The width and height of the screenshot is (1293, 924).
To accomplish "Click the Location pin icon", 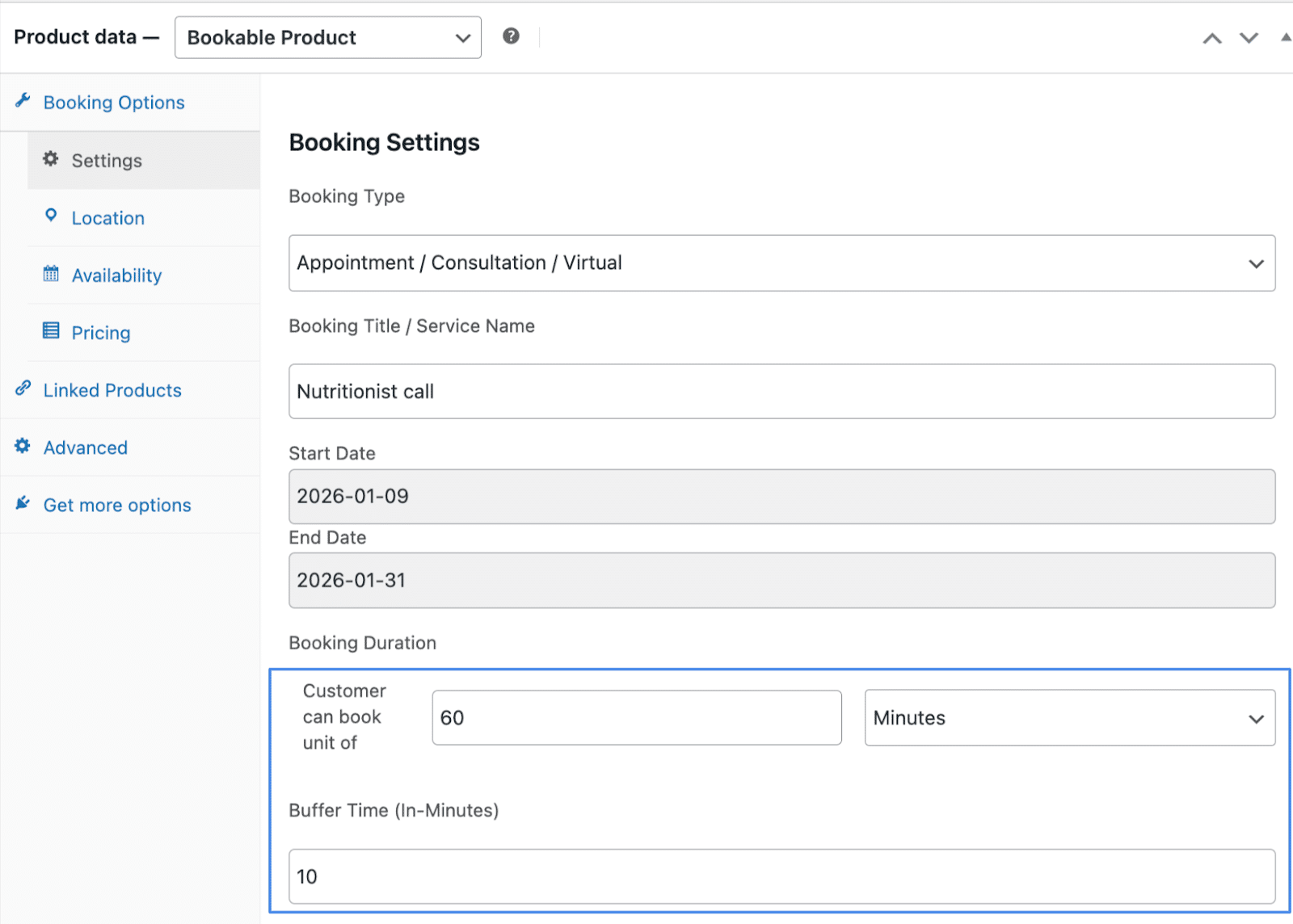I will point(51,216).
